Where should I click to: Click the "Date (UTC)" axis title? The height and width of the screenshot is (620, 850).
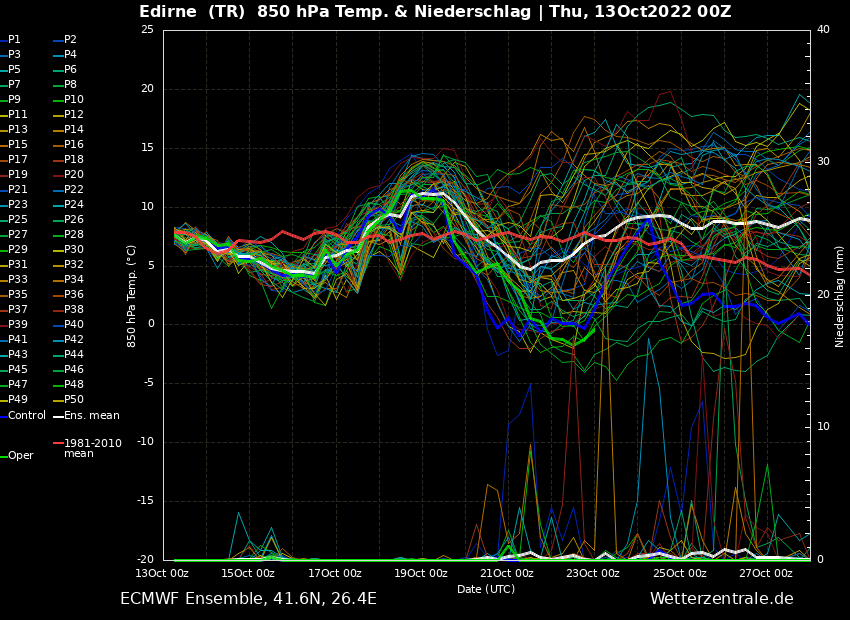pyautogui.click(x=486, y=589)
